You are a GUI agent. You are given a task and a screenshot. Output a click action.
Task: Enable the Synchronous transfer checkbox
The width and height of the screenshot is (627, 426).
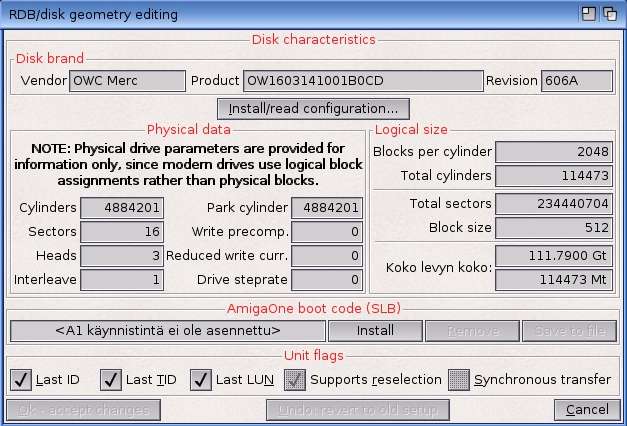(x=459, y=380)
